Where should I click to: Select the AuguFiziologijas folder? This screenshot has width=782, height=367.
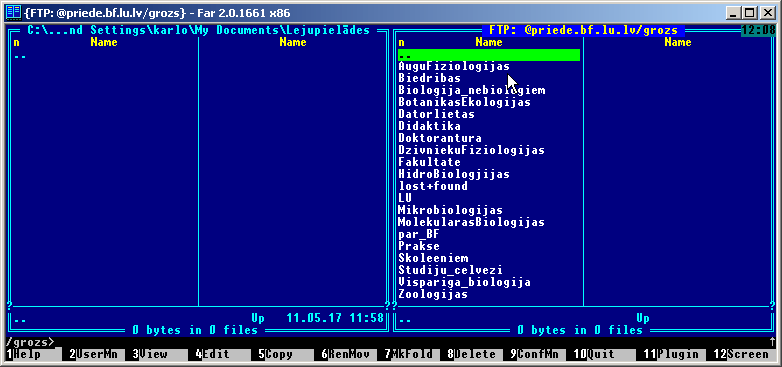[454, 66]
